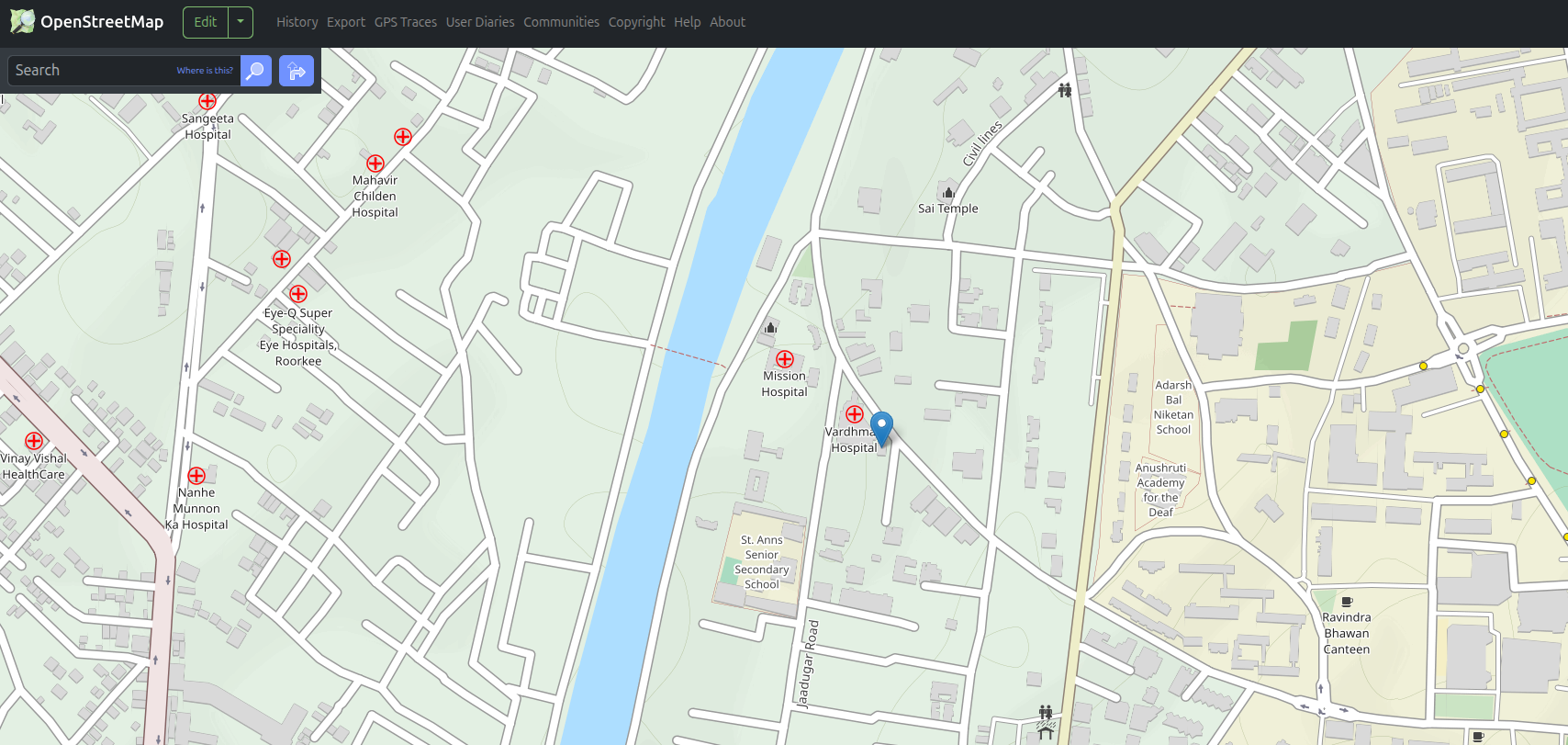Viewport: 1568px width, 745px height.
Task: Select the Sangeeta Hospital red cross icon
Action: (x=207, y=101)
